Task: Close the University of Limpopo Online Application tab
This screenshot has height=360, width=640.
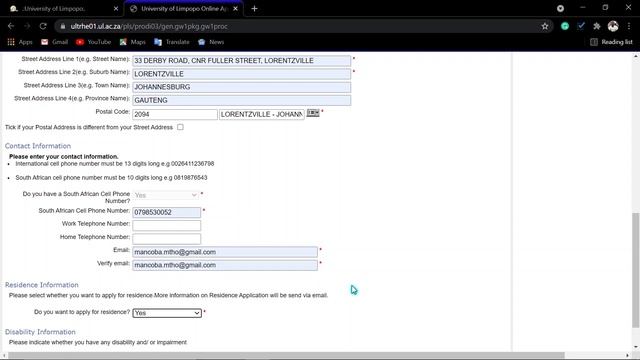Action: pos(236,9)
